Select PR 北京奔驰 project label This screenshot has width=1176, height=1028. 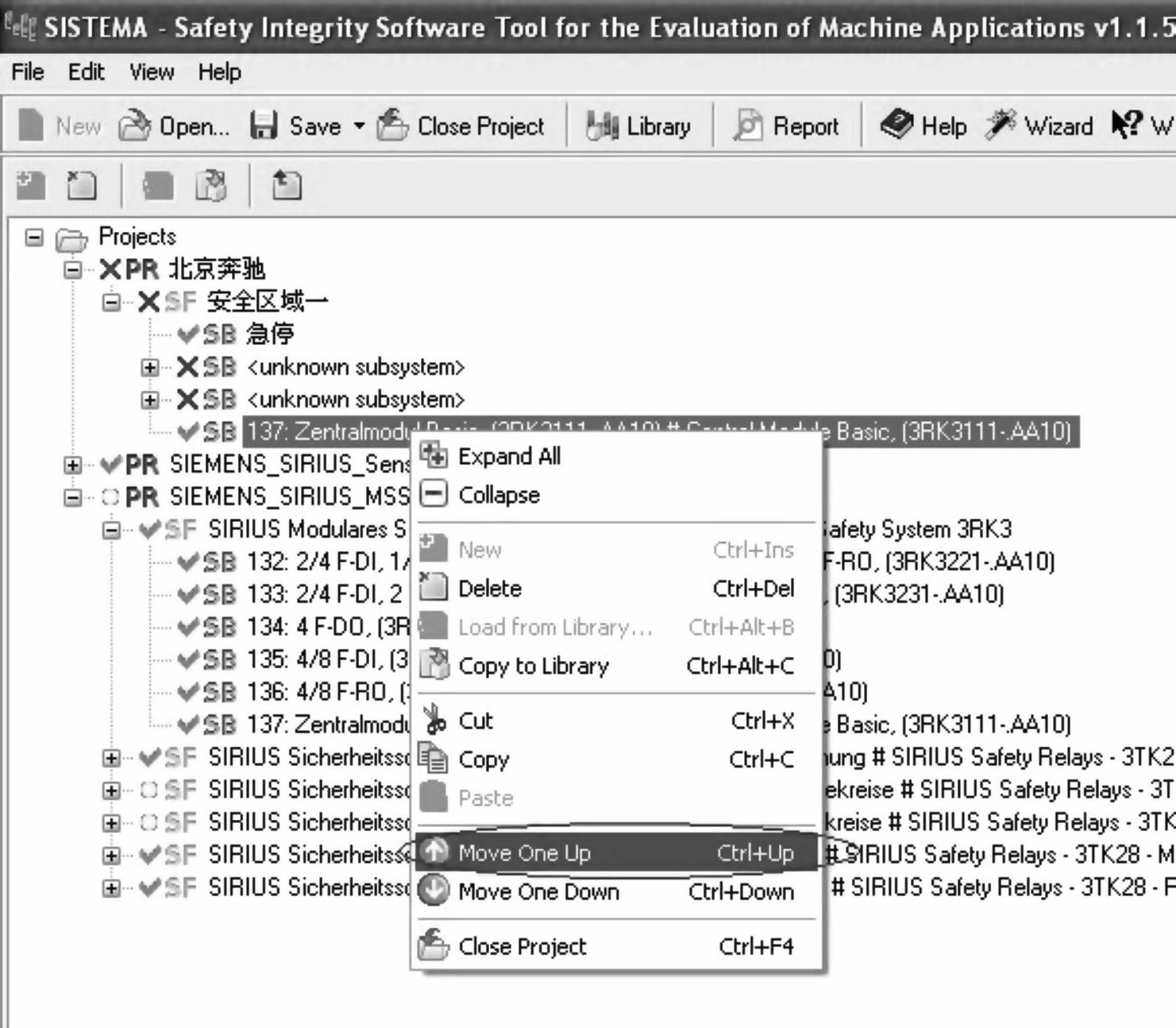[x=216, y=270]
